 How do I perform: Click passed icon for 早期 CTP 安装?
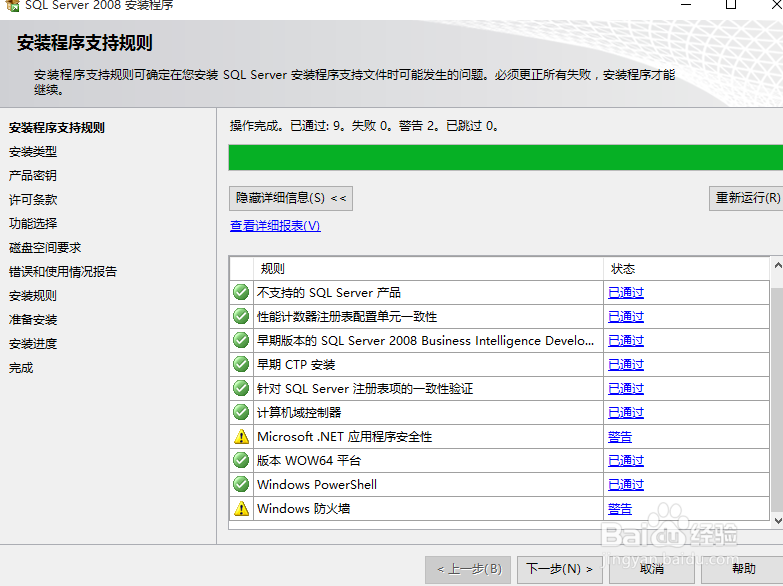[241, 364]
